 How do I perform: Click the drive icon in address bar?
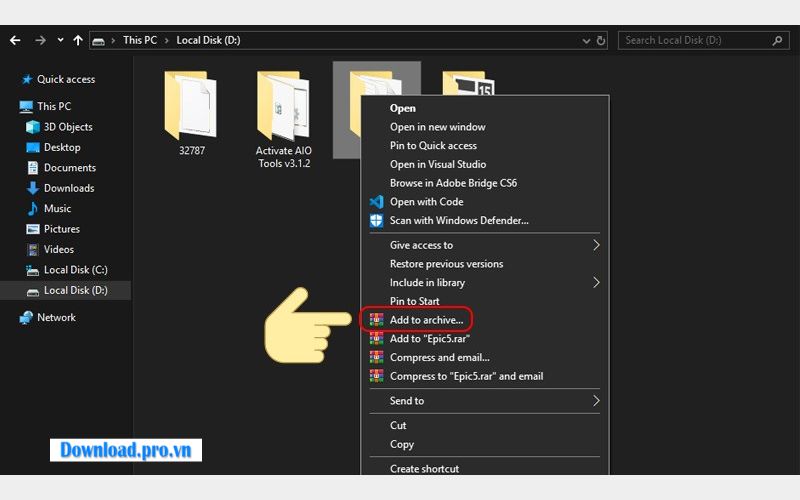pos(98,41)
